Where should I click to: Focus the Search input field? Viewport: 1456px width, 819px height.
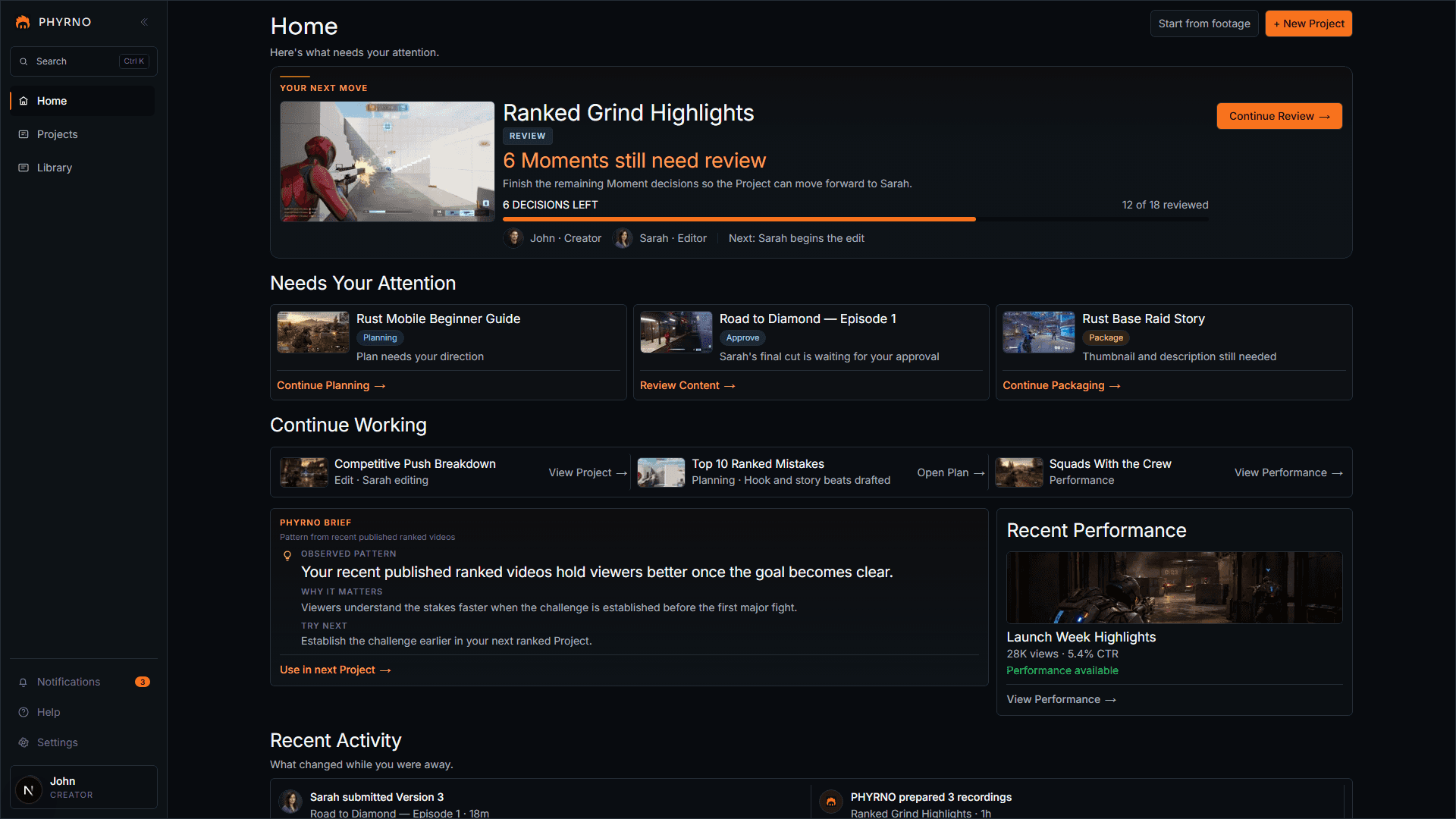pos(83,61)
